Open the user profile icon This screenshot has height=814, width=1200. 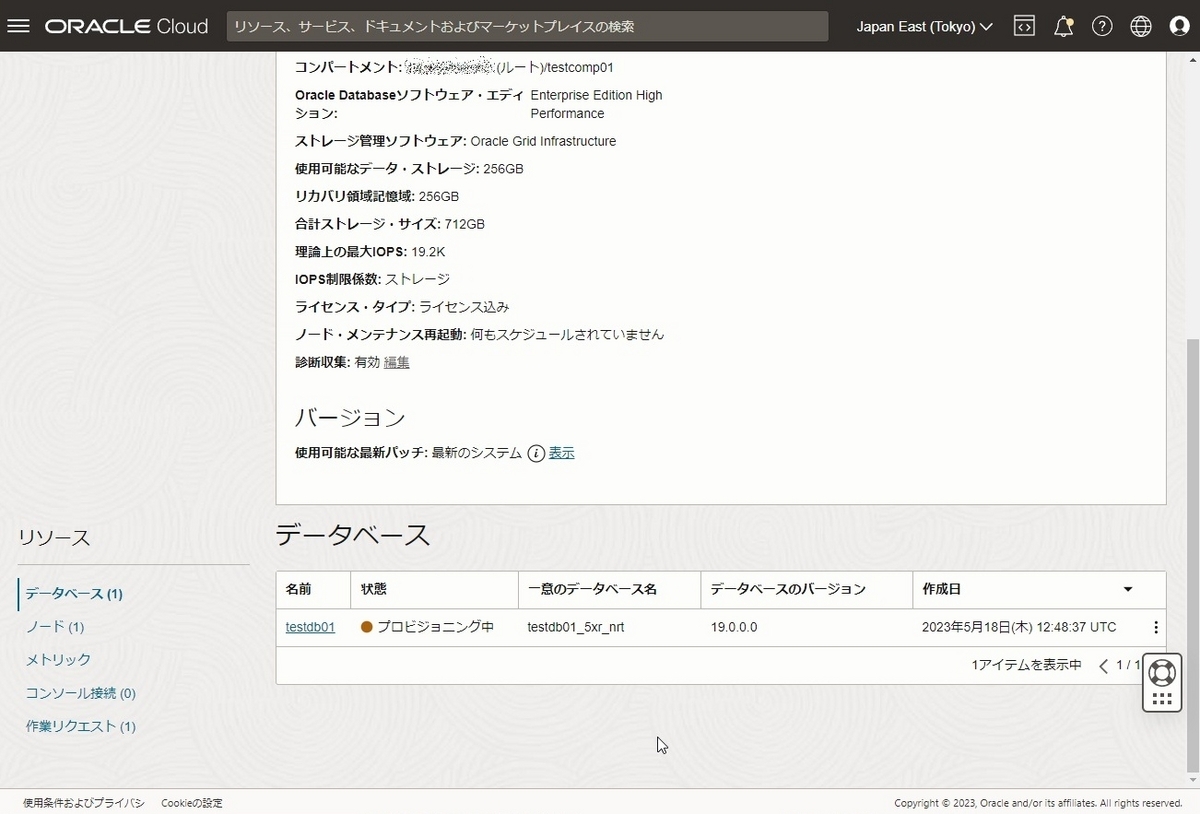click(x=1179, y=26)
